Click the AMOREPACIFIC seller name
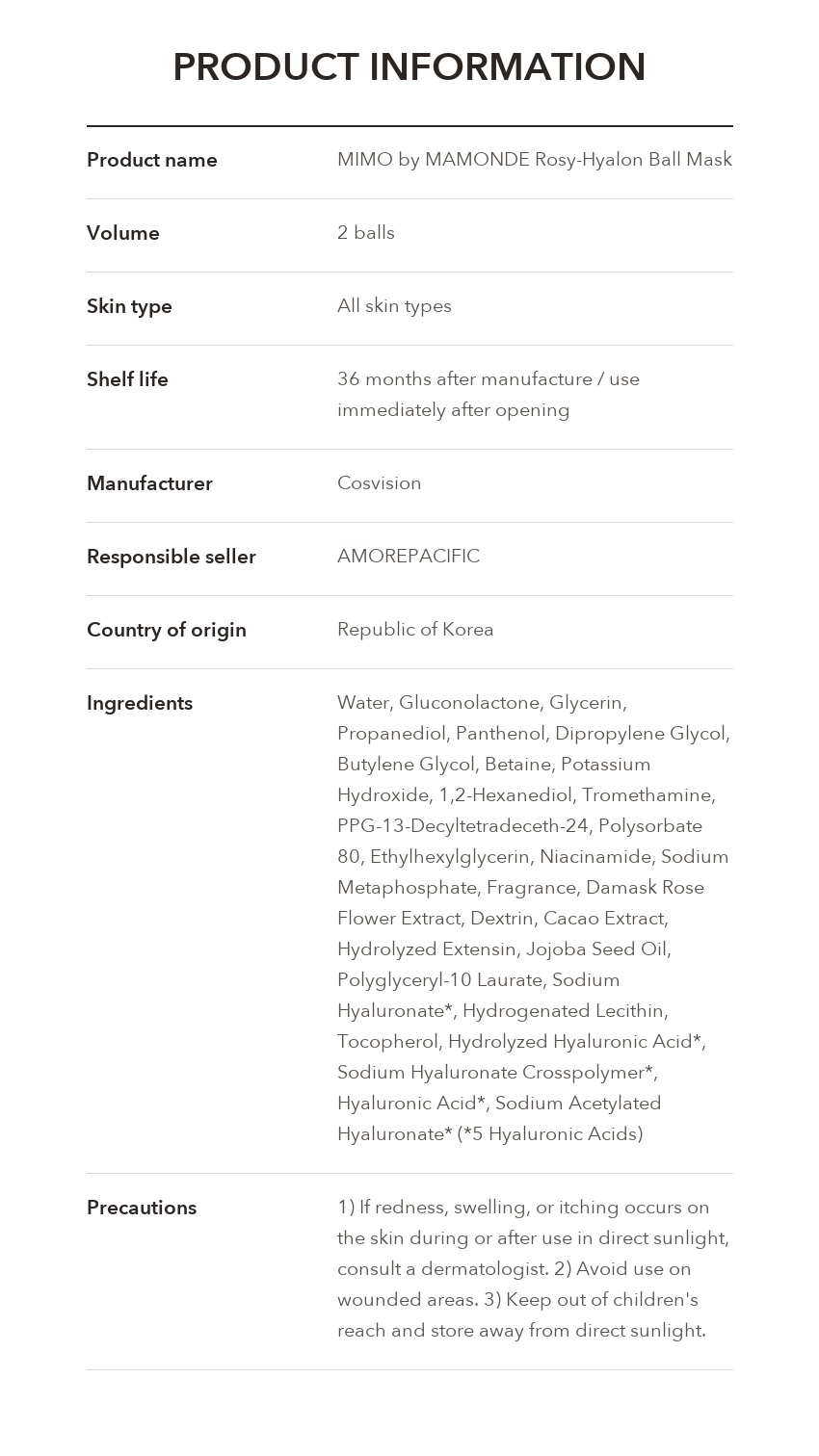This screenshot has height=1456, width=819. pos(409,556)
